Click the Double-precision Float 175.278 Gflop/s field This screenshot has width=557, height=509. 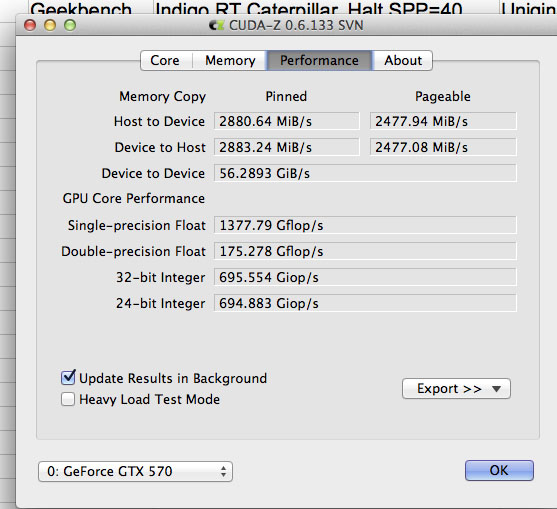coord(365,251)
